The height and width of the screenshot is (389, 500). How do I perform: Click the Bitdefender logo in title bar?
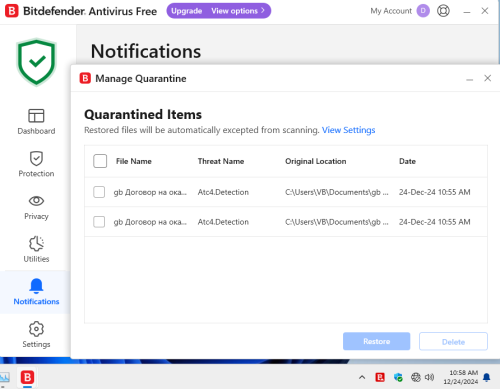pos(12,11)
